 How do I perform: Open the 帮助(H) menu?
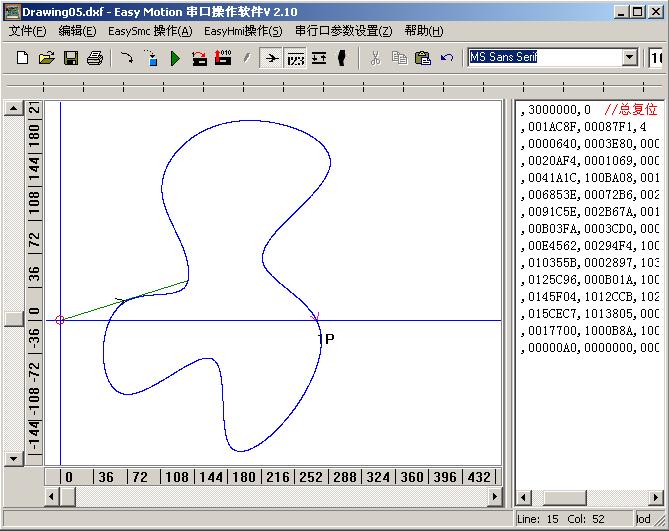424,31
